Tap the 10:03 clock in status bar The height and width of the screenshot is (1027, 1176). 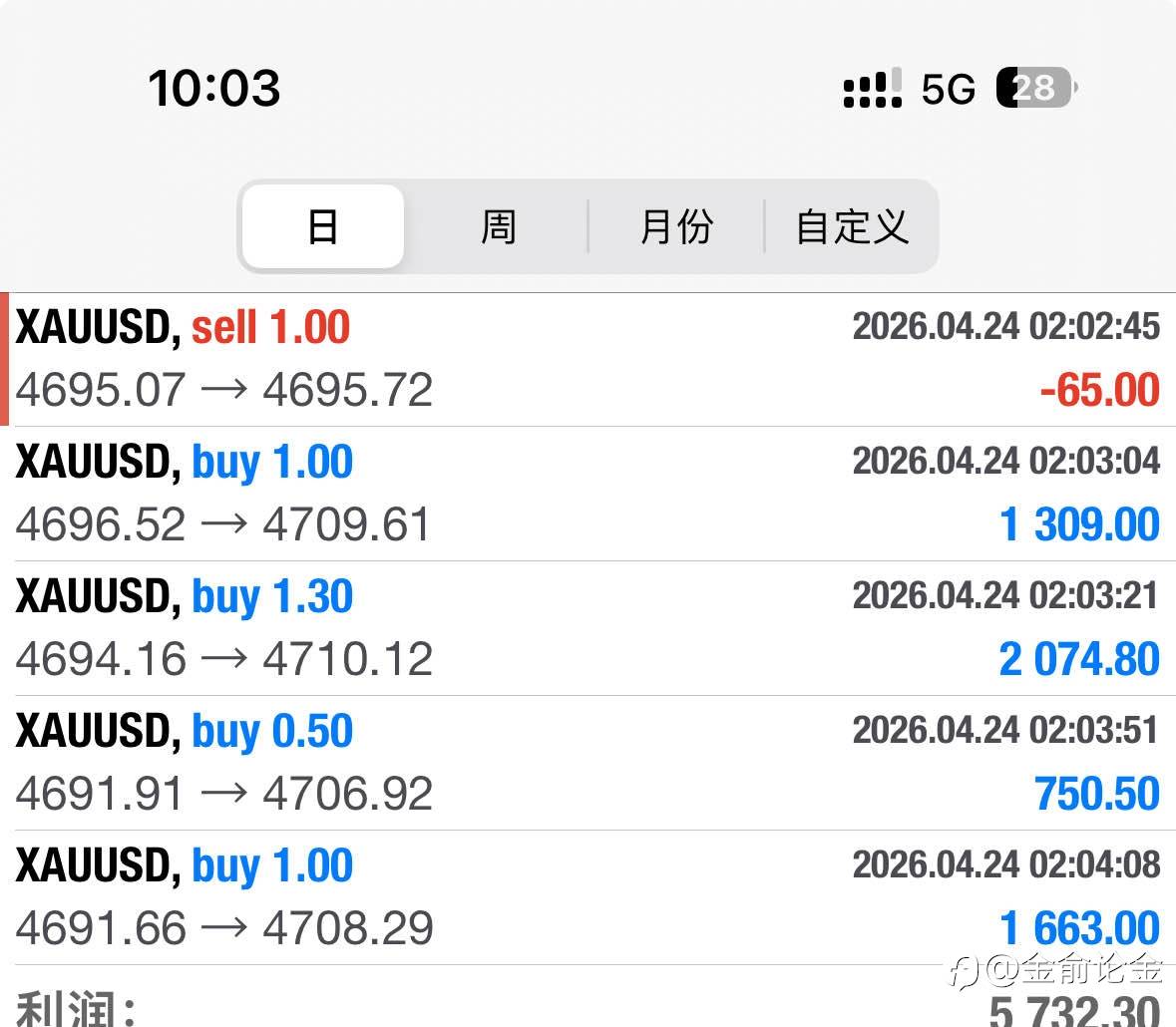(214, 88)
